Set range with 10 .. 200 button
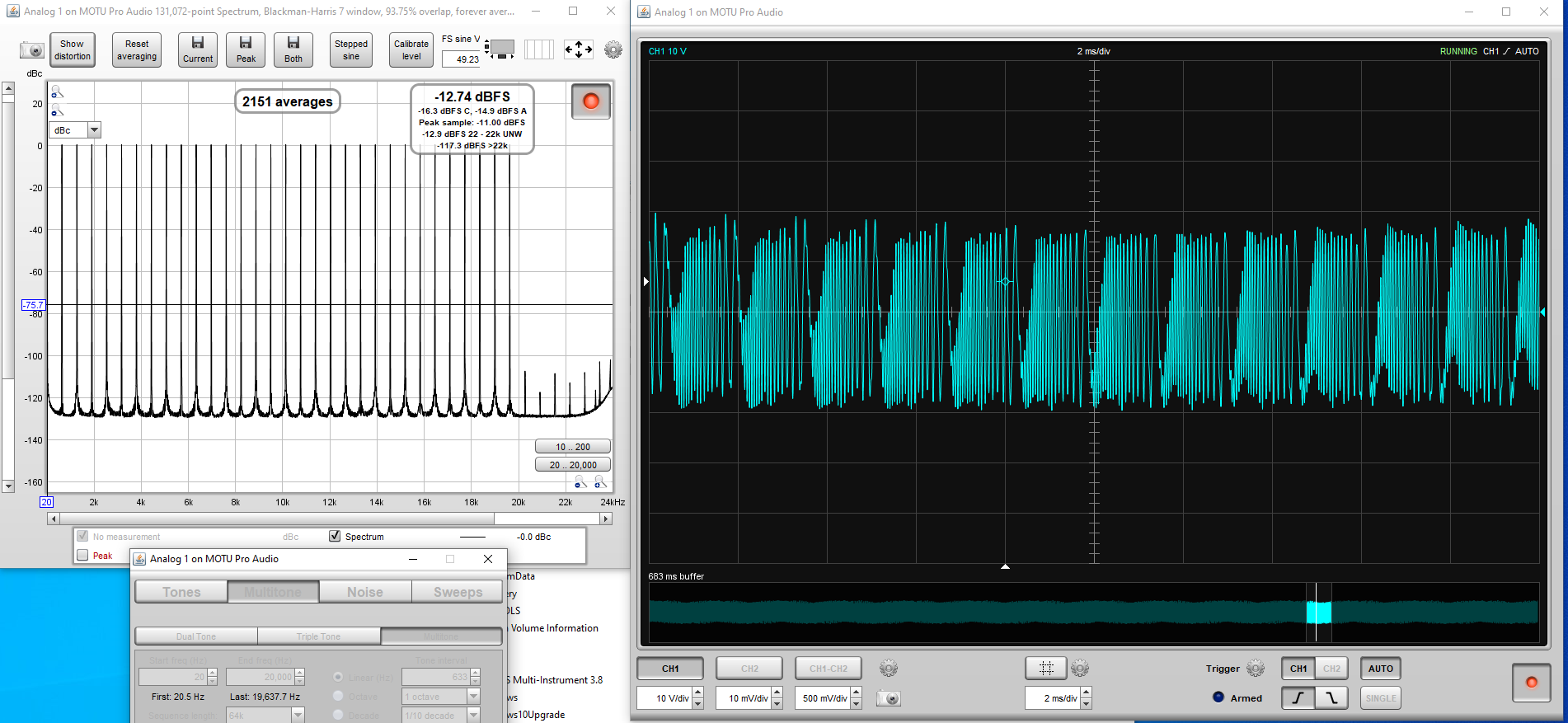This screenshot has height=723, width=1568. tap(573, 447)
